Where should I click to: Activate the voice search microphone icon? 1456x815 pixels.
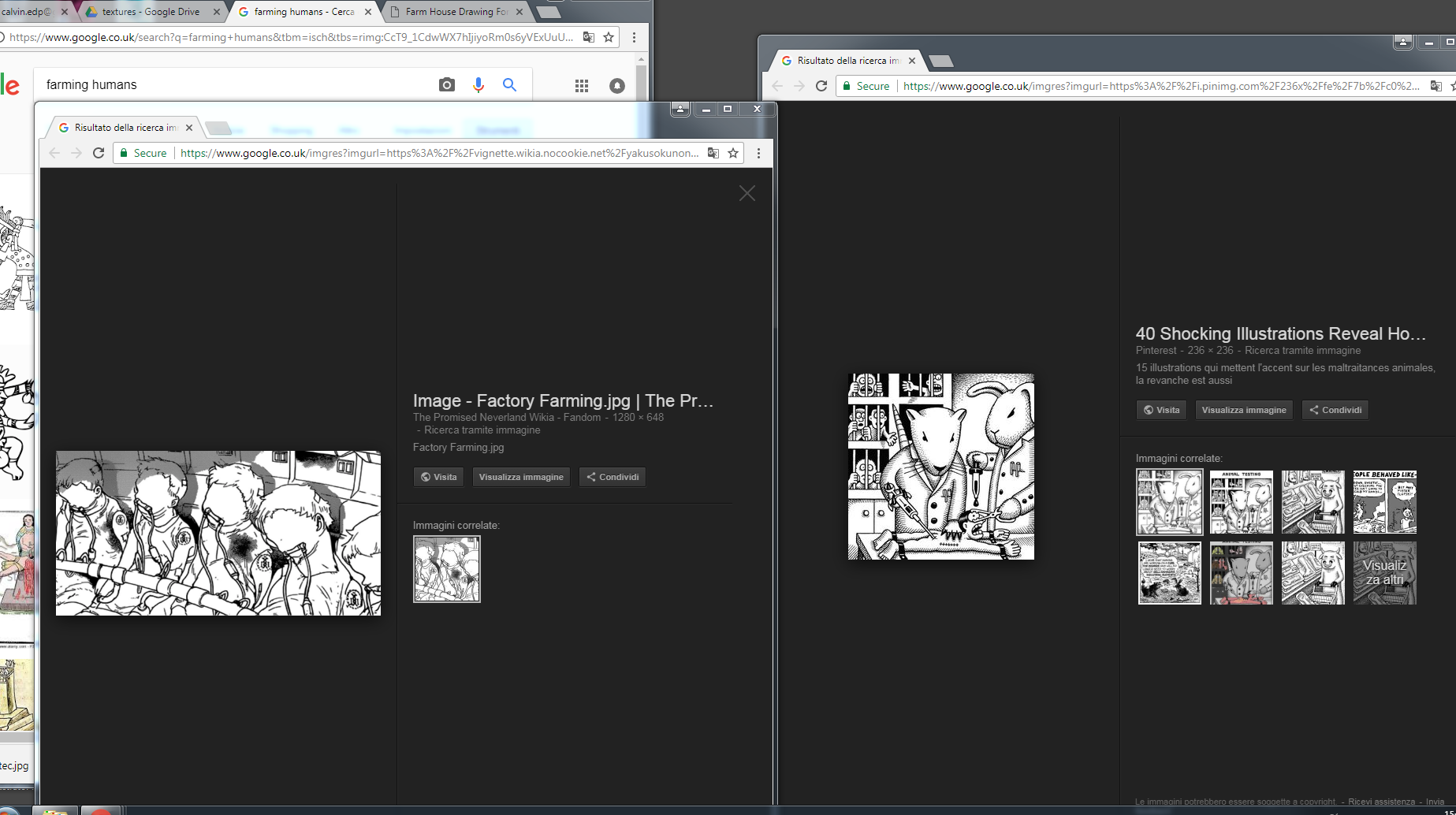[479, 85]
